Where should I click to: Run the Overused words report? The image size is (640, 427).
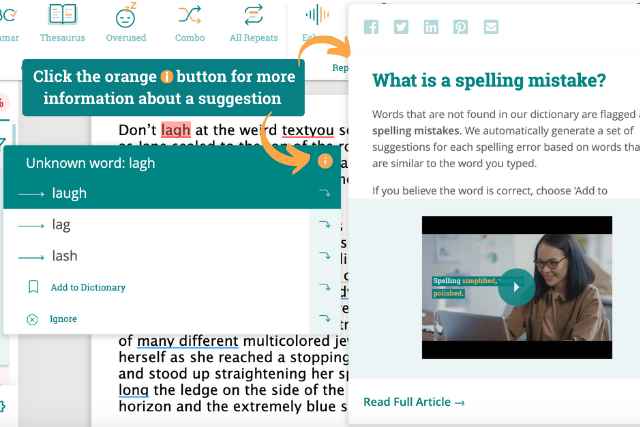126,23
